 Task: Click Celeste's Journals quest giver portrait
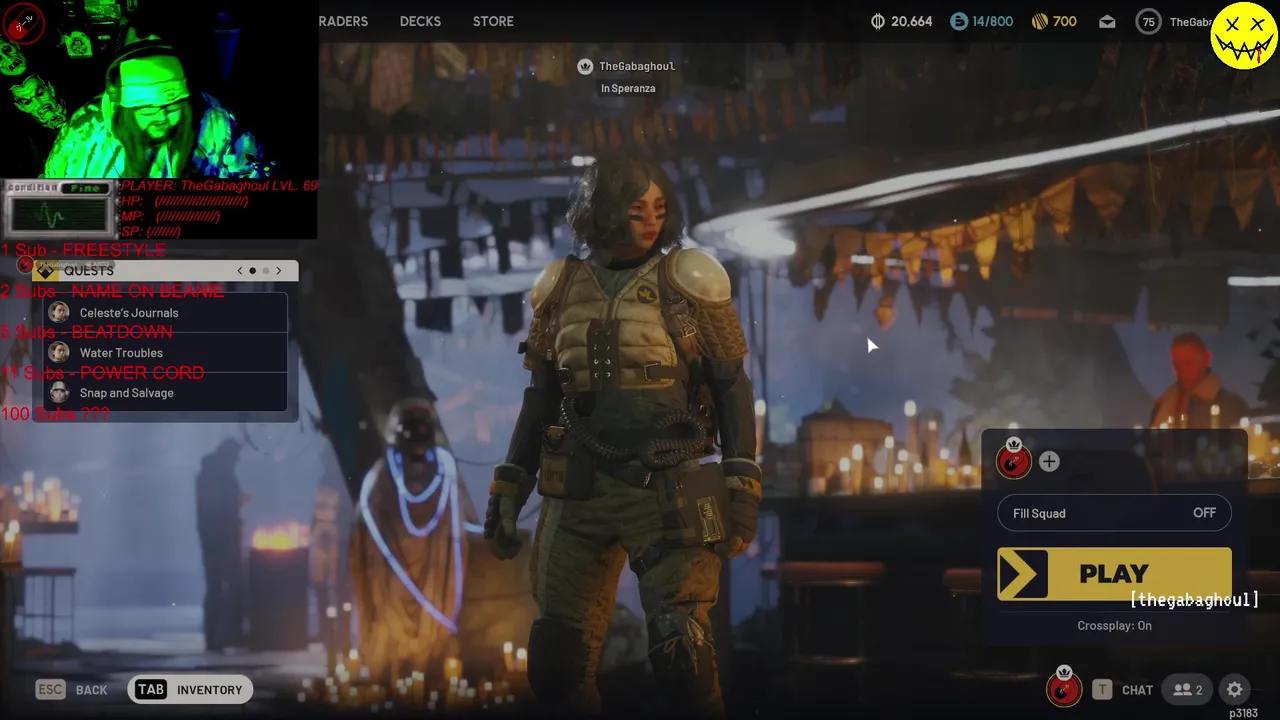coord(59,313)
